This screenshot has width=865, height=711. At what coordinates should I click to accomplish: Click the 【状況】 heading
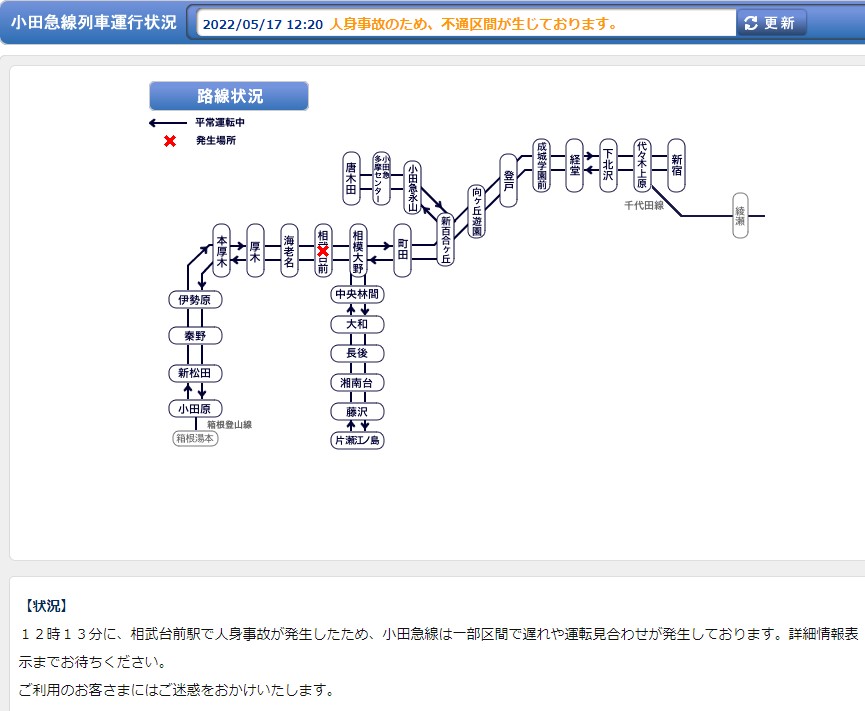pos(46,606)
